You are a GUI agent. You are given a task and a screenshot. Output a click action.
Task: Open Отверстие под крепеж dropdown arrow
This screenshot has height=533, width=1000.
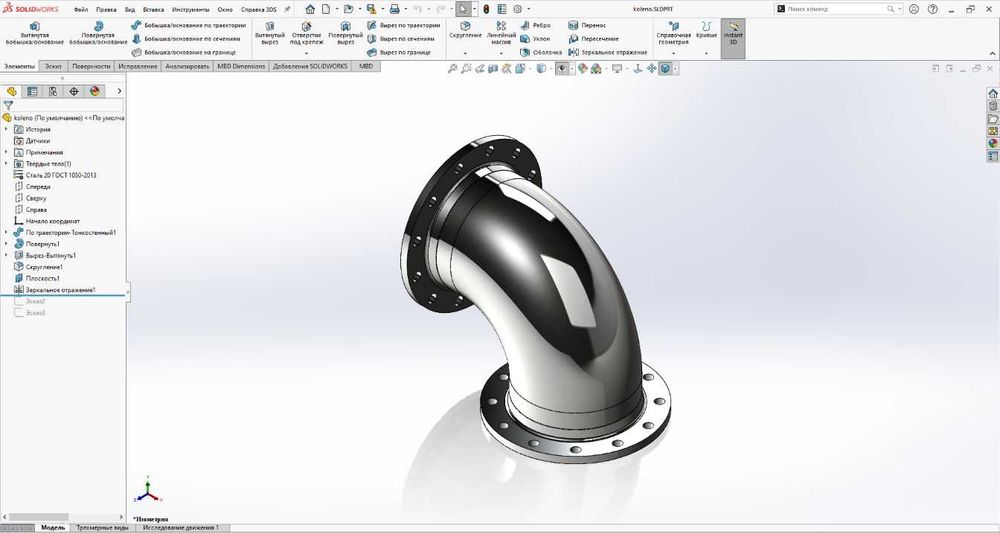point(306,54)
